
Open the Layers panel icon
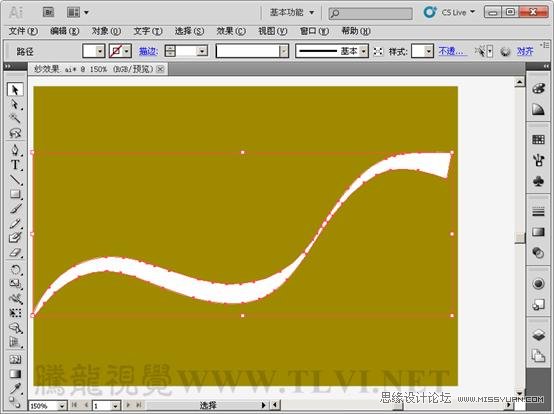pos(538,335)
